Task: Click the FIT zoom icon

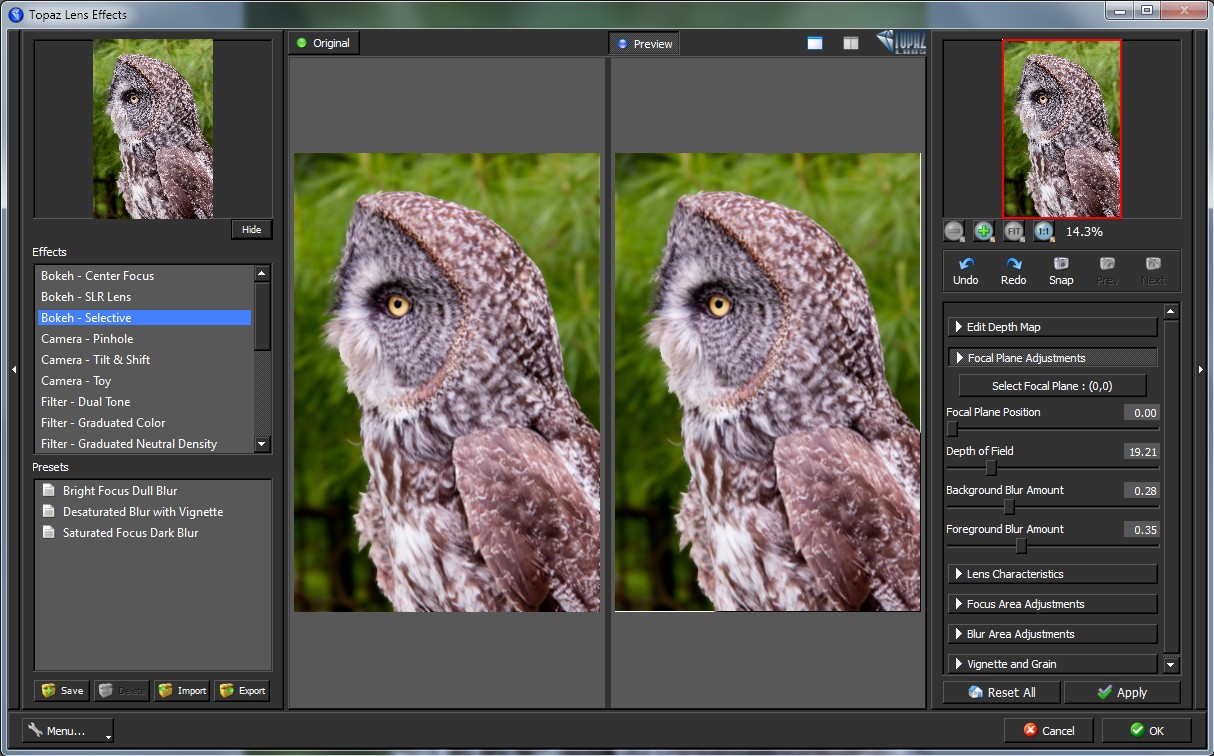Action: 1014,231
